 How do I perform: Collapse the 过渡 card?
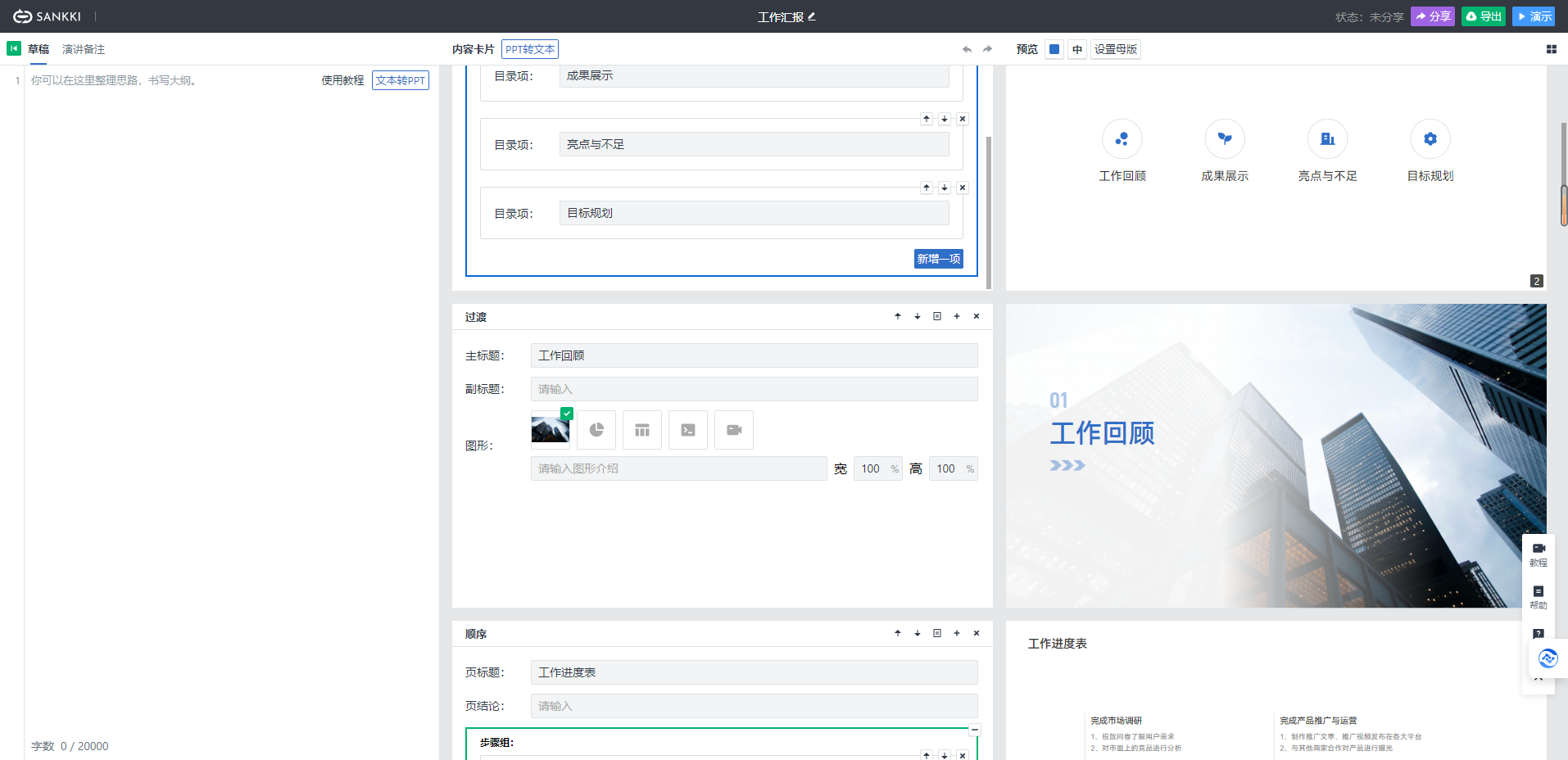(x=936, y=316)
